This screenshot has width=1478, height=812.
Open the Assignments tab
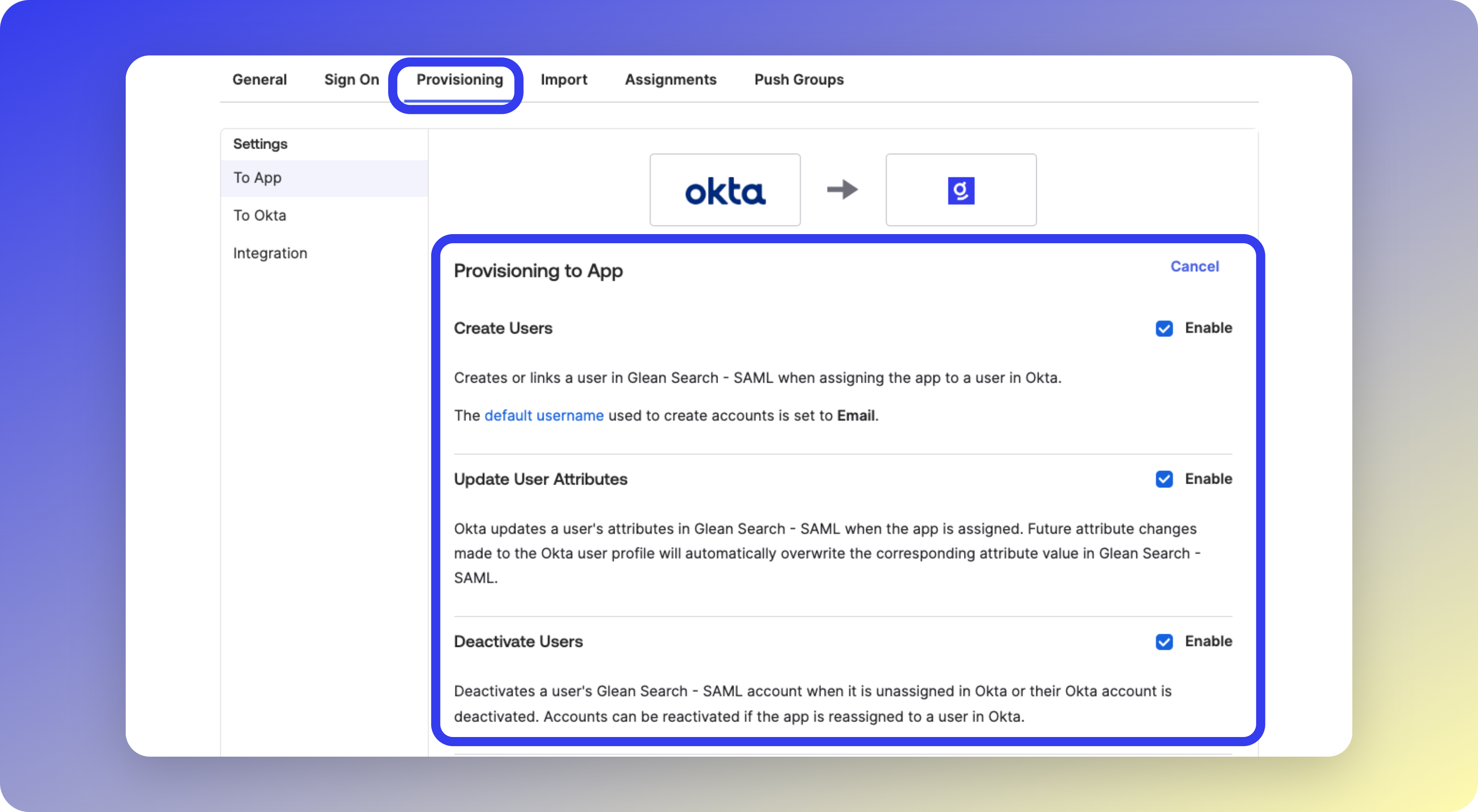point(670,80)
